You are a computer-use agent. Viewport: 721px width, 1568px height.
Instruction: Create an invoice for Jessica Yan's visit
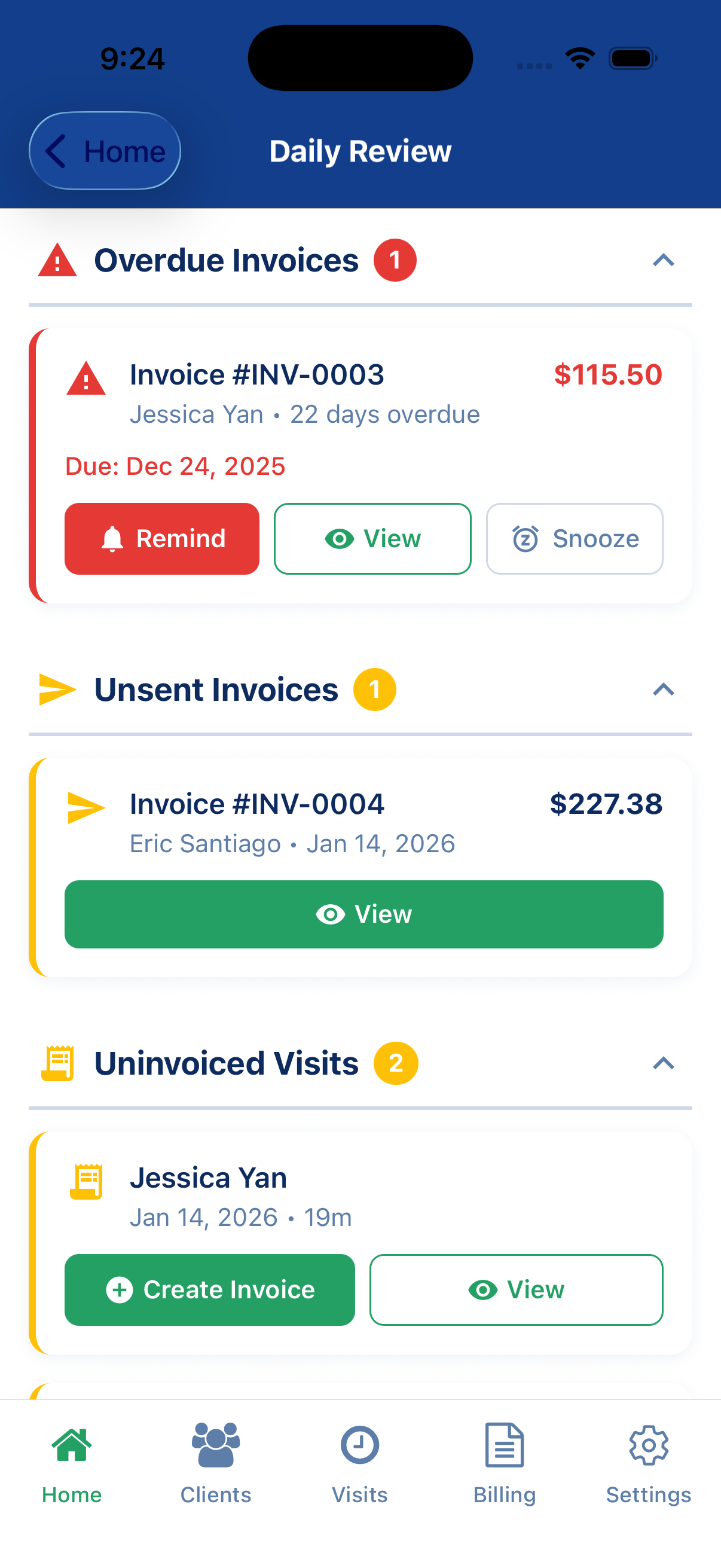[210, 1290]
